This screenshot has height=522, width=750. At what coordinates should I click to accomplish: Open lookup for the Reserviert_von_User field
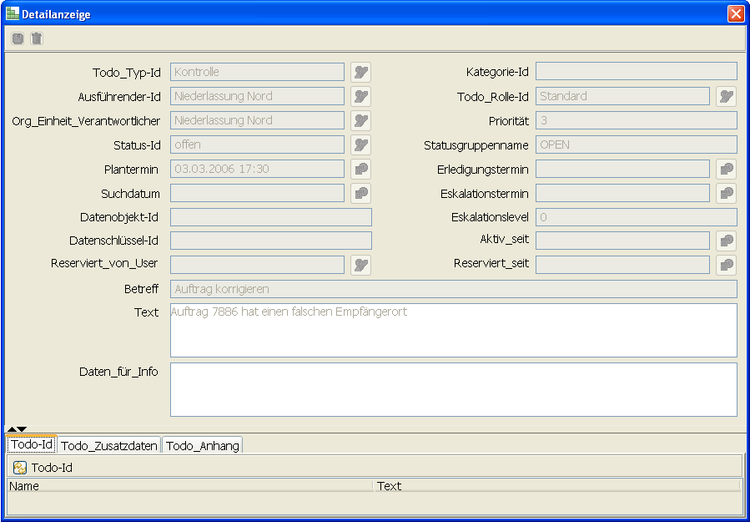[x=361, y=265]
